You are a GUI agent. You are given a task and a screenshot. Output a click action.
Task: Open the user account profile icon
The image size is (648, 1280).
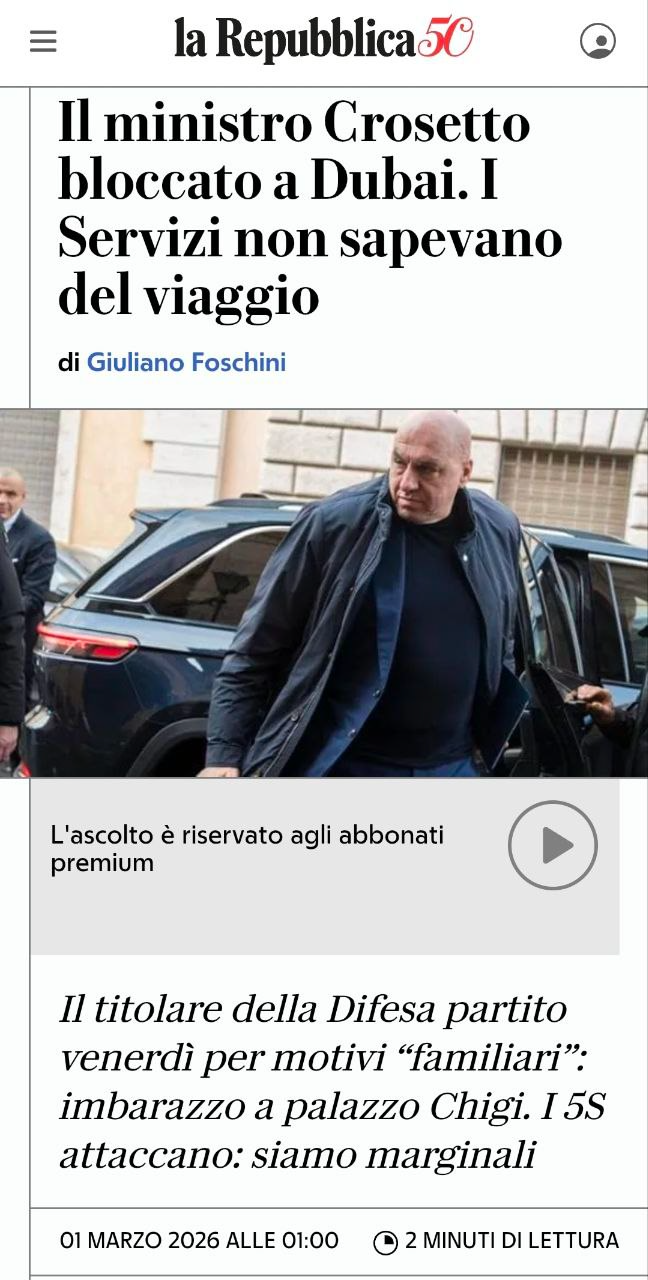click(x=598, y=41)
